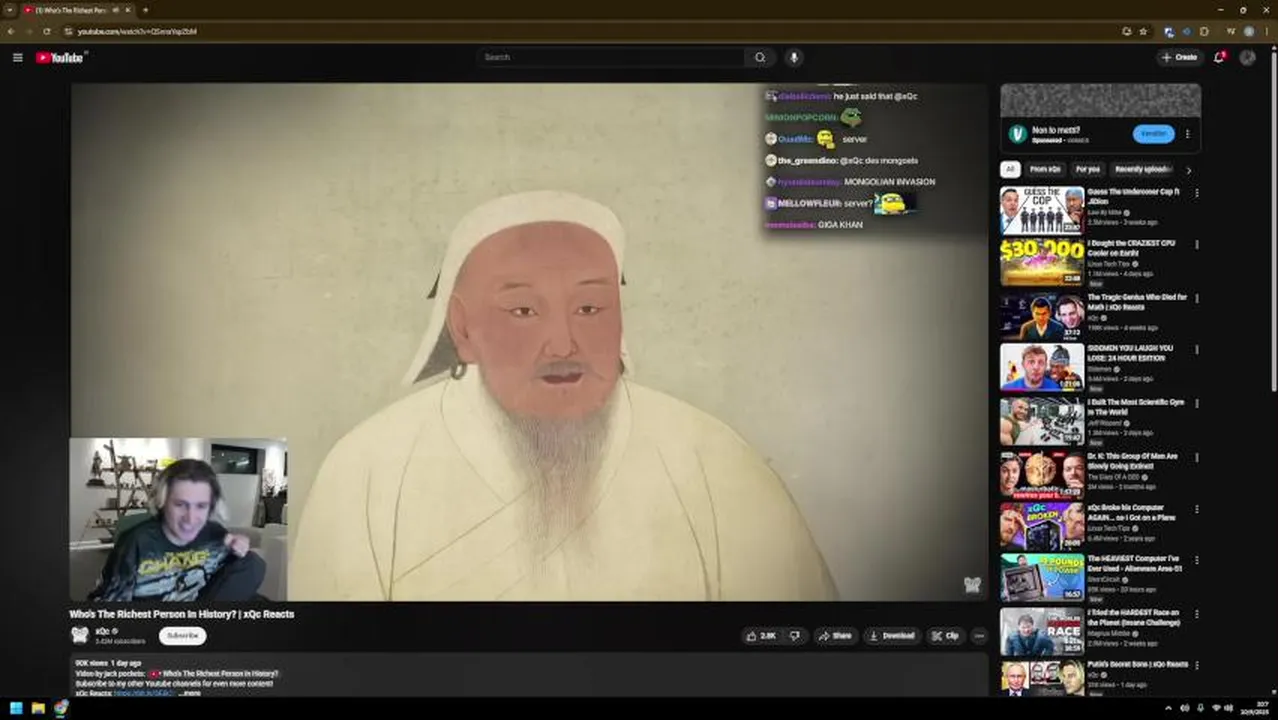Submit search with the magnifier icon
The width and height of the screenshot is (1278, 720).
click(760, 57)
